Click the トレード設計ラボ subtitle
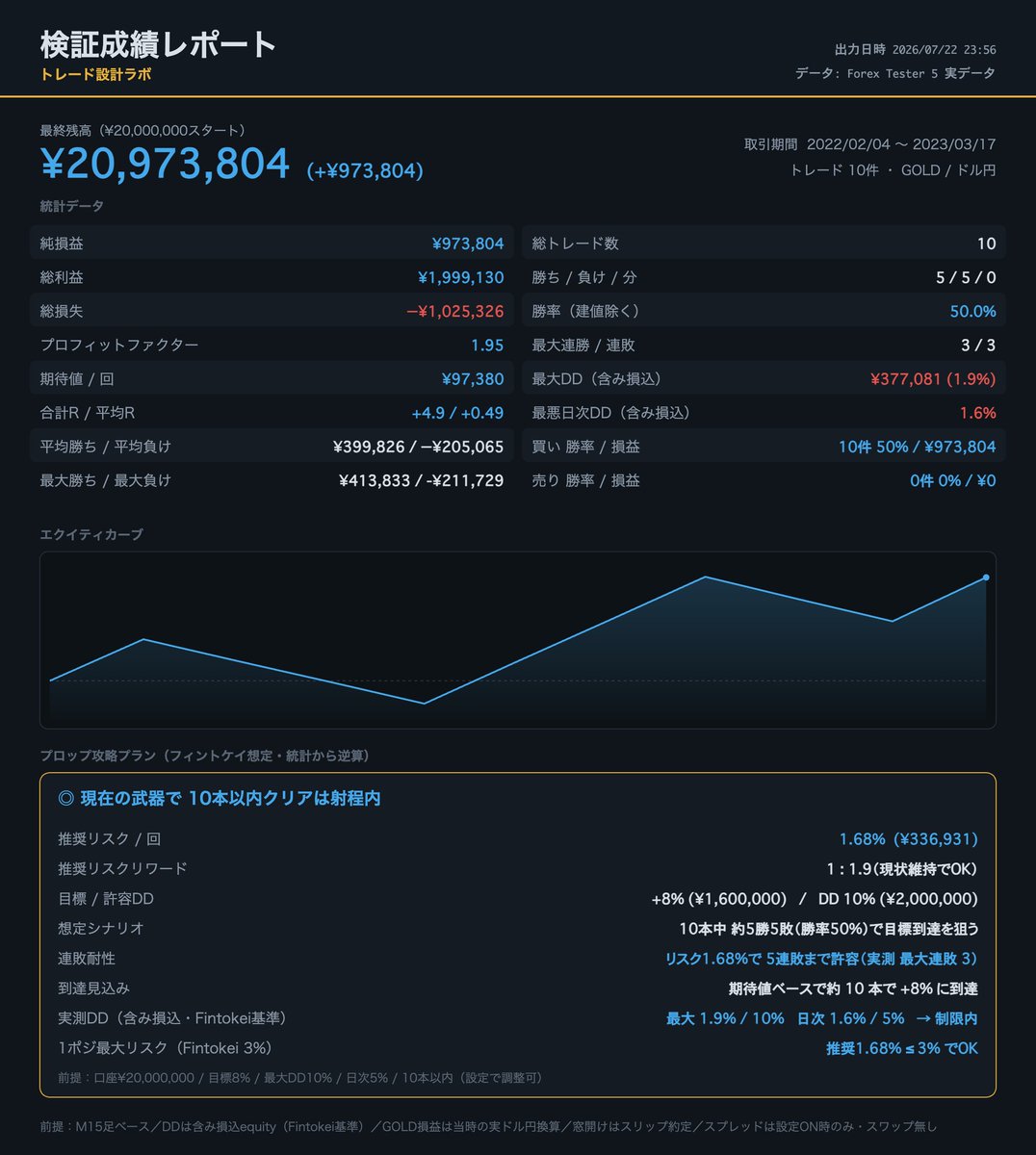Image resolution: width=1036 pixels, height=1155 pixels. [95, 74]
